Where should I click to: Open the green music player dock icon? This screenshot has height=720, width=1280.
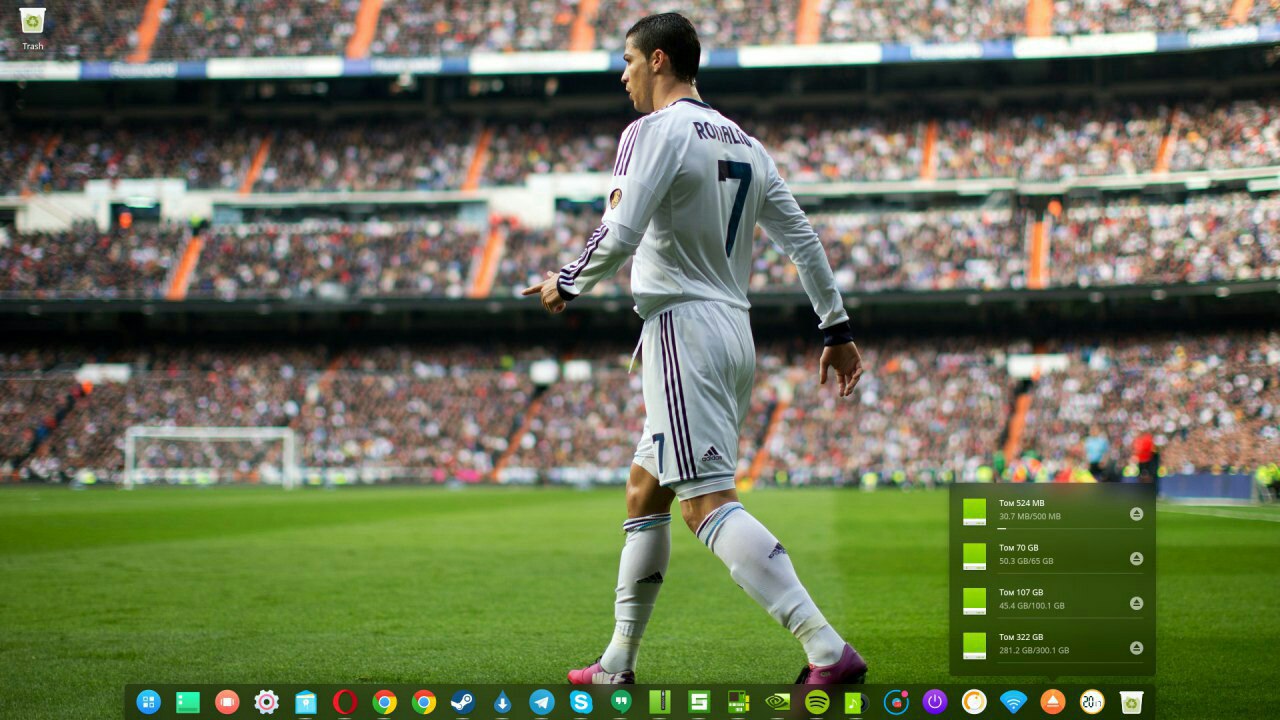(x=857, y=702)
